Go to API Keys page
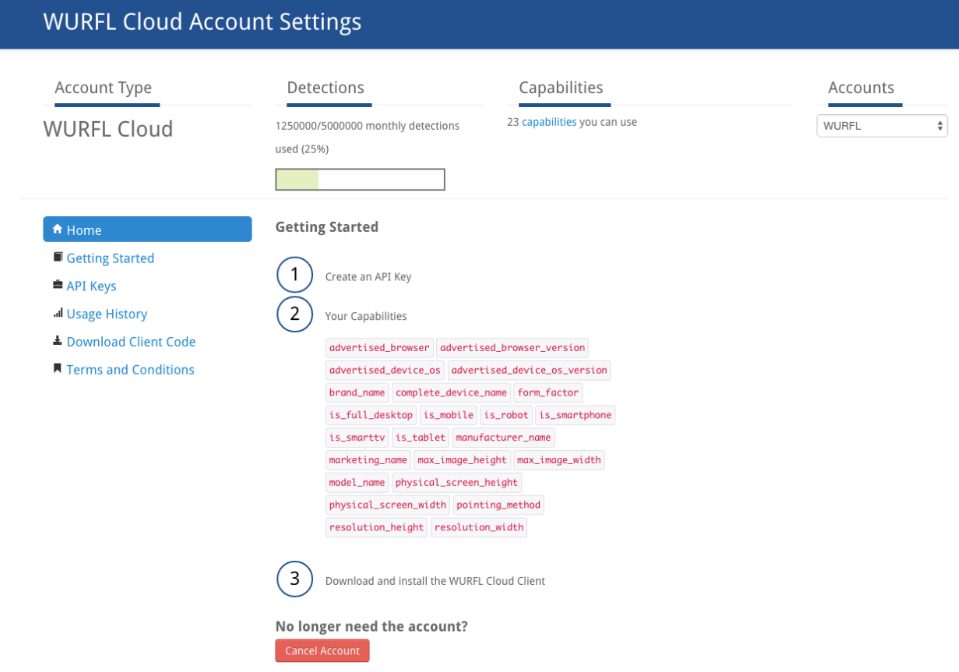This screenshot has height=672, width=959. (x=91, y=286)
